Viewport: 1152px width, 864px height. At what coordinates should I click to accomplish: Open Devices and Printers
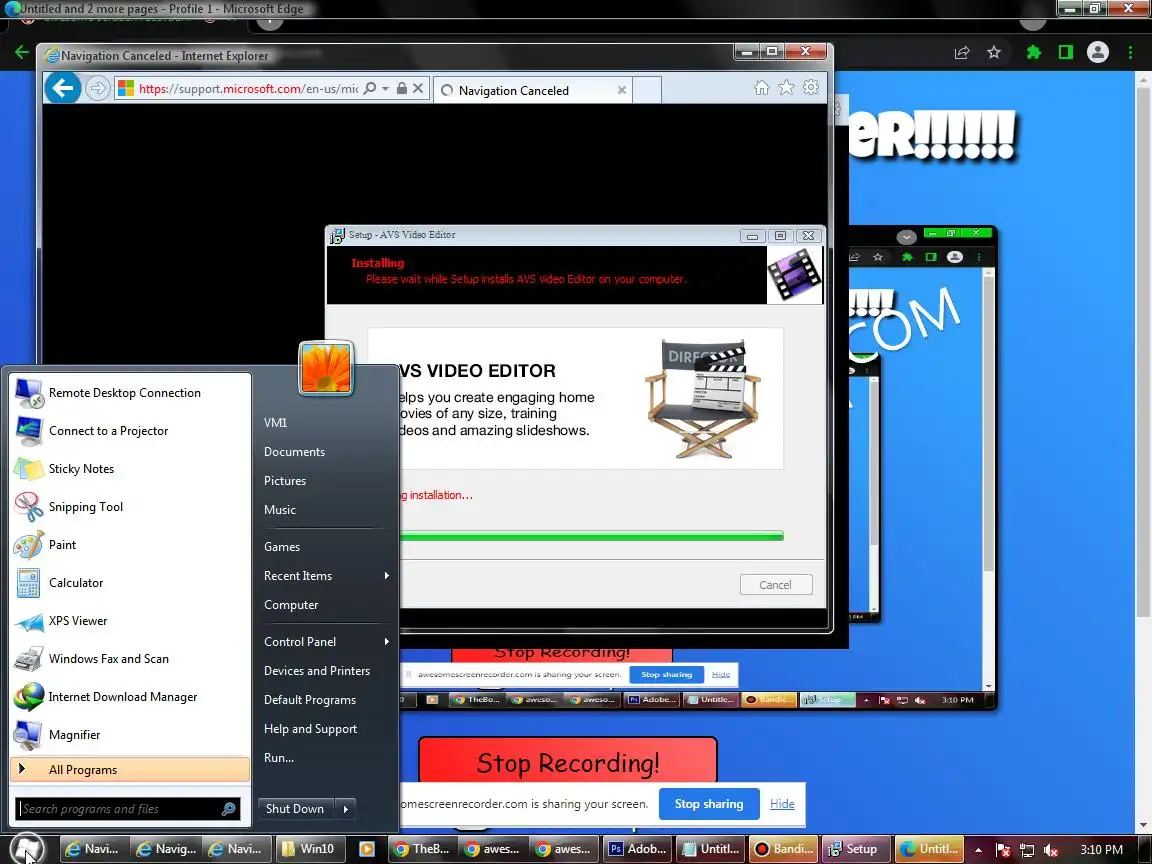point(317,671)
